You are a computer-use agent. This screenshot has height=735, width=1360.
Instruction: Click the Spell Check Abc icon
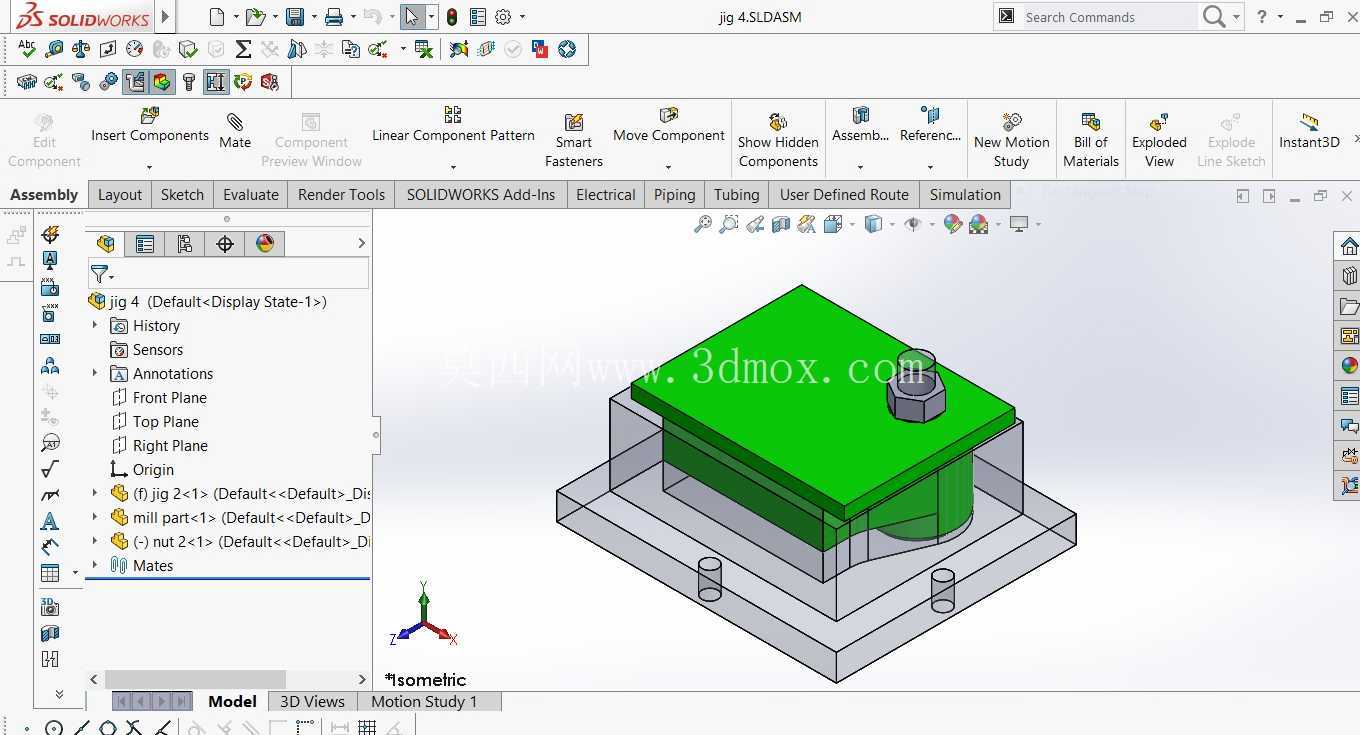click(27, 49)
